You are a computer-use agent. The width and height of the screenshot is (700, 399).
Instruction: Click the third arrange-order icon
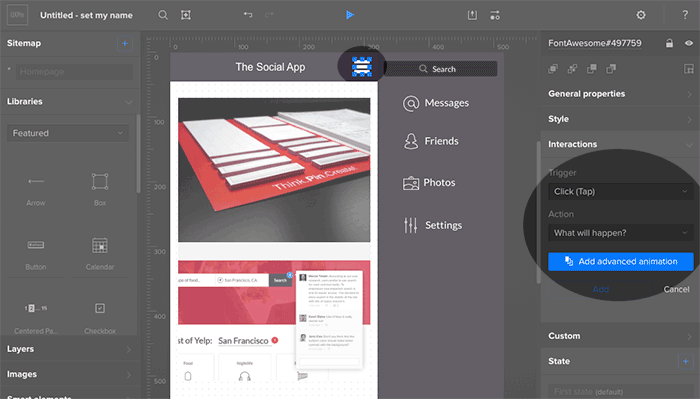click(x=592, y=69)
